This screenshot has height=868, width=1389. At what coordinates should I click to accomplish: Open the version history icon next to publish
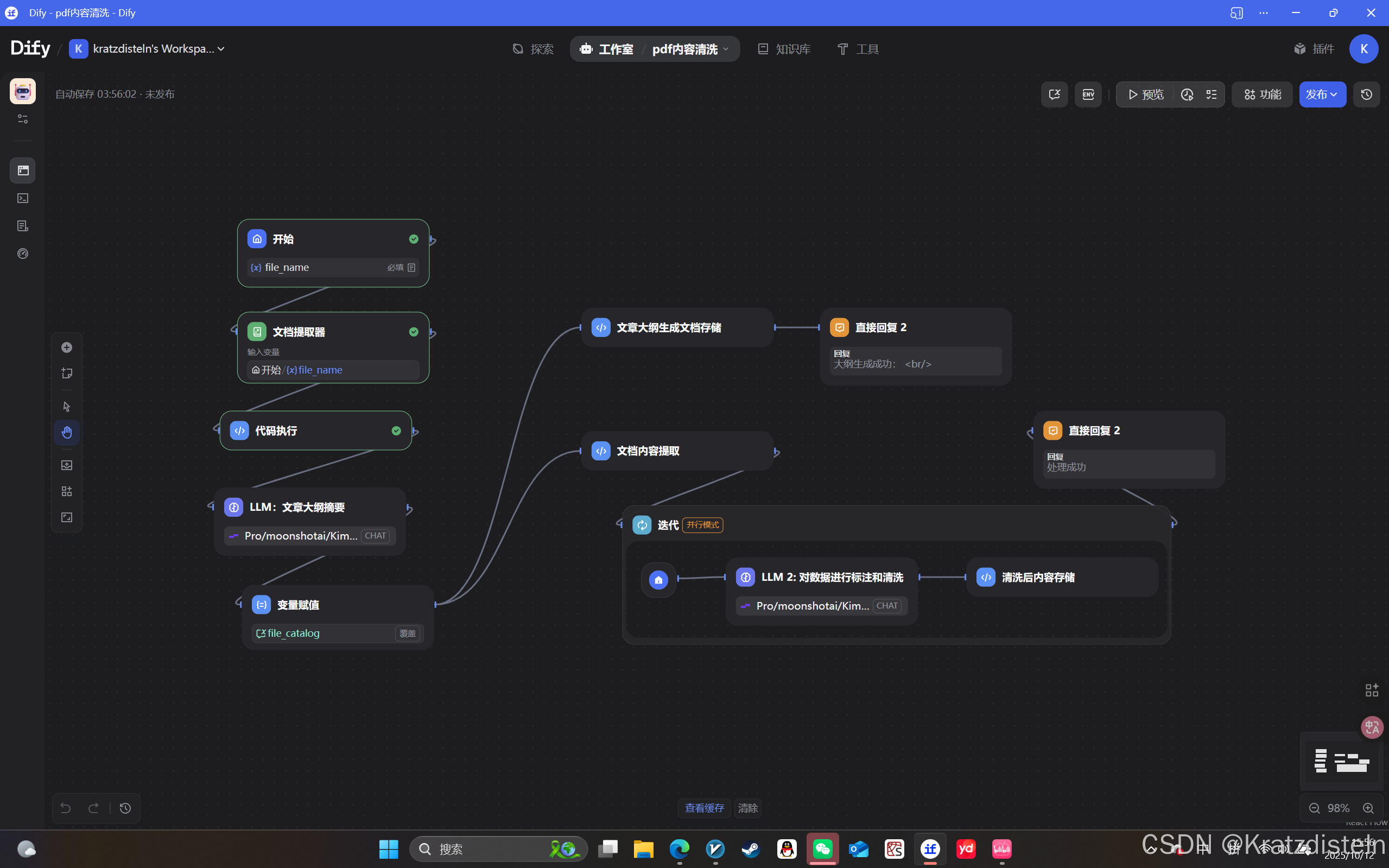pyautogui.click(x=1367, y=94)
